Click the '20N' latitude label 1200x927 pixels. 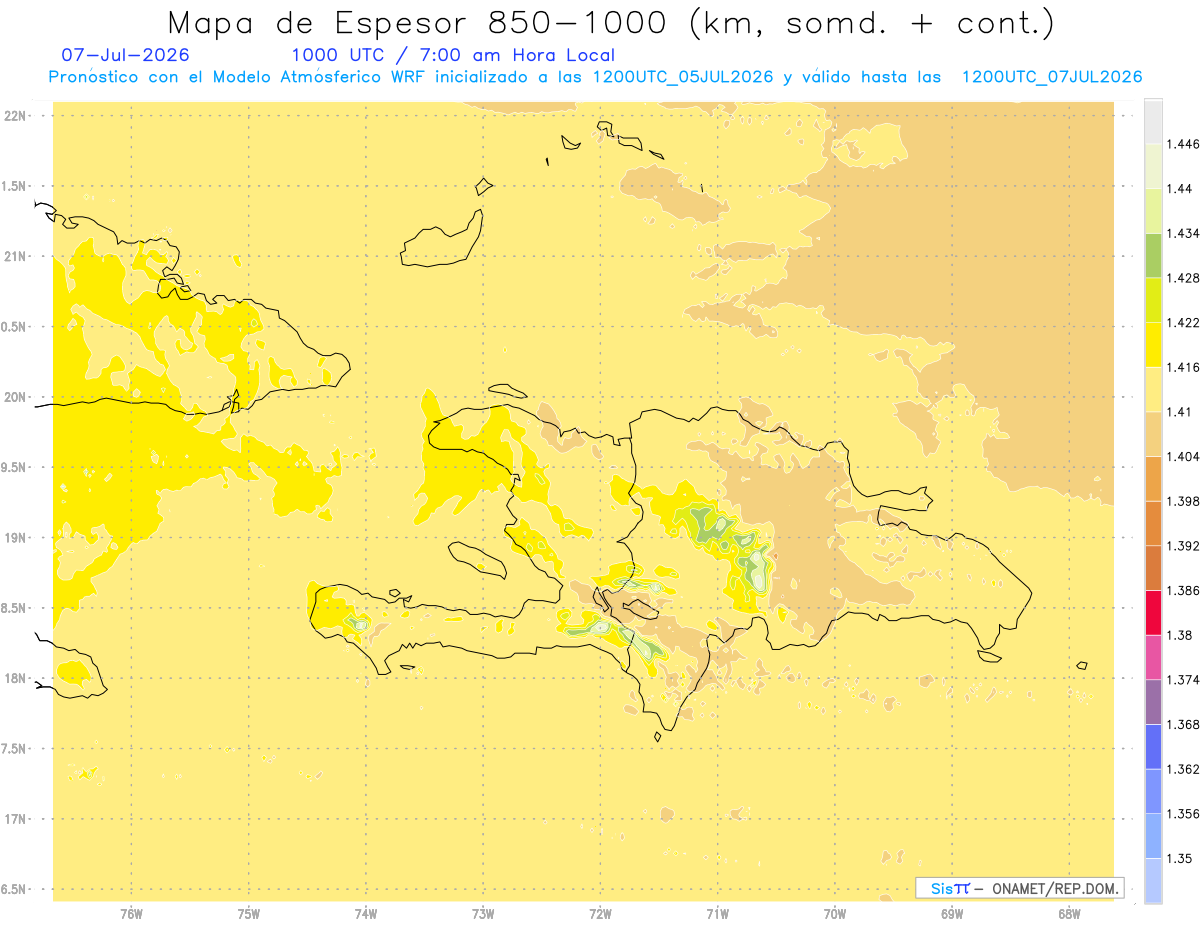16,397
